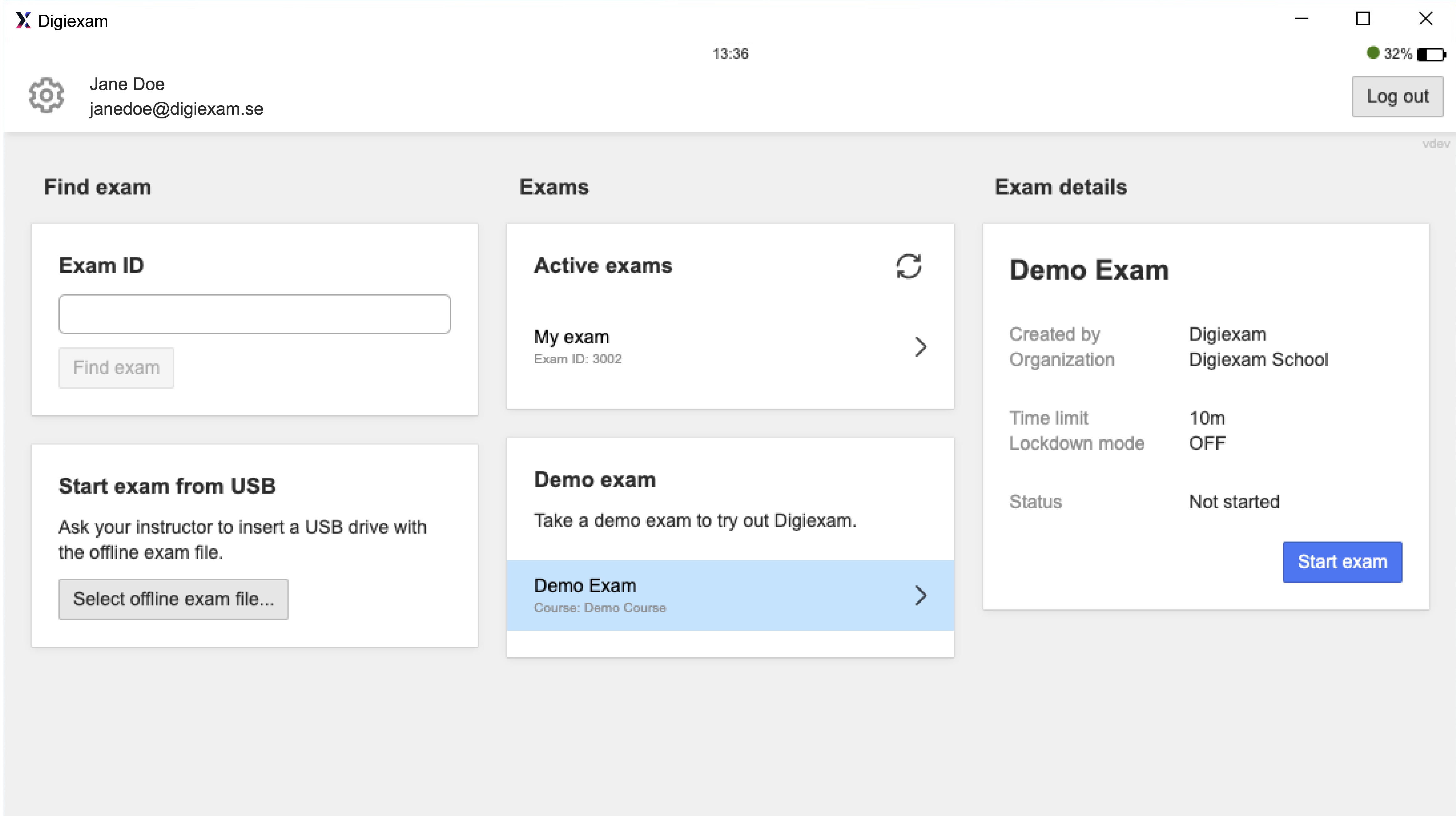
Task: Focus the Exam ID input field
Action: click(254, 314)
